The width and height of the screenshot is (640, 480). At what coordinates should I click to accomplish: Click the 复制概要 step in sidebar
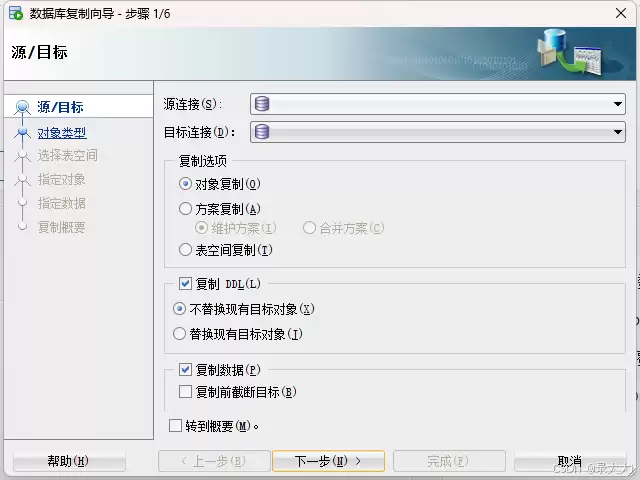[61, 227]
